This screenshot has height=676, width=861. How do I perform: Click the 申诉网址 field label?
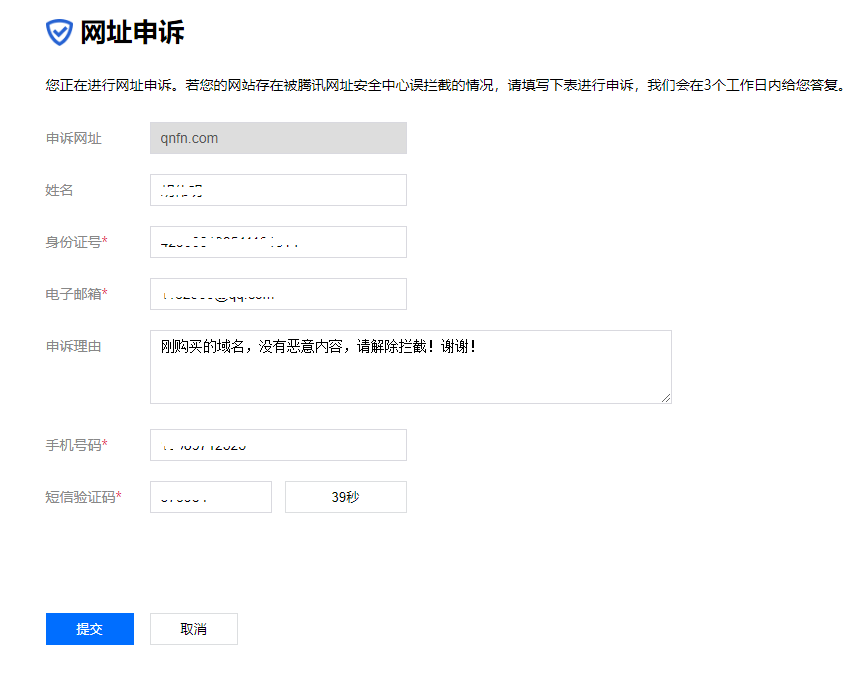point(74,138)
